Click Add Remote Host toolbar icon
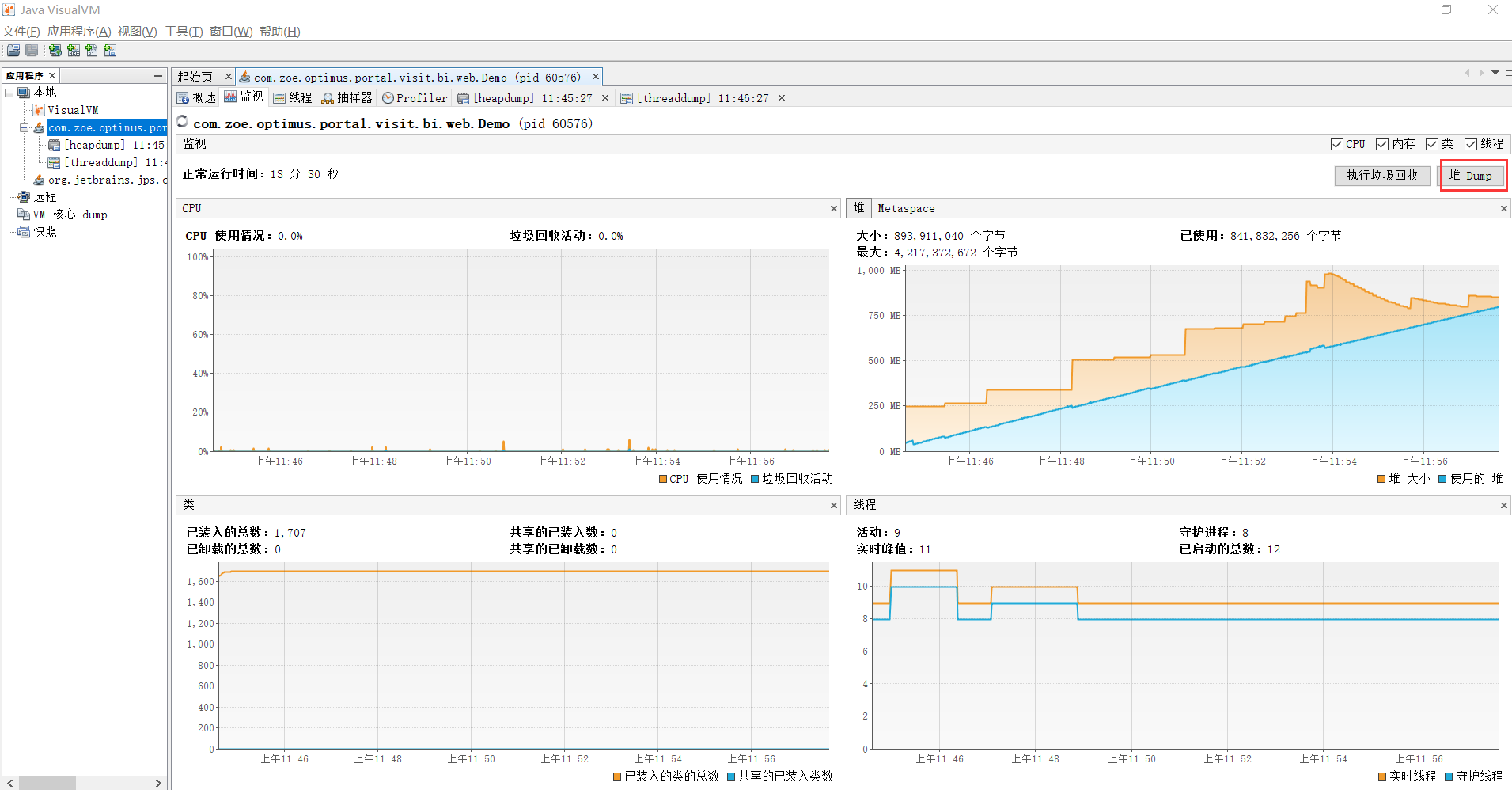This screenshot has width=1512, height=790. [55, 51]
